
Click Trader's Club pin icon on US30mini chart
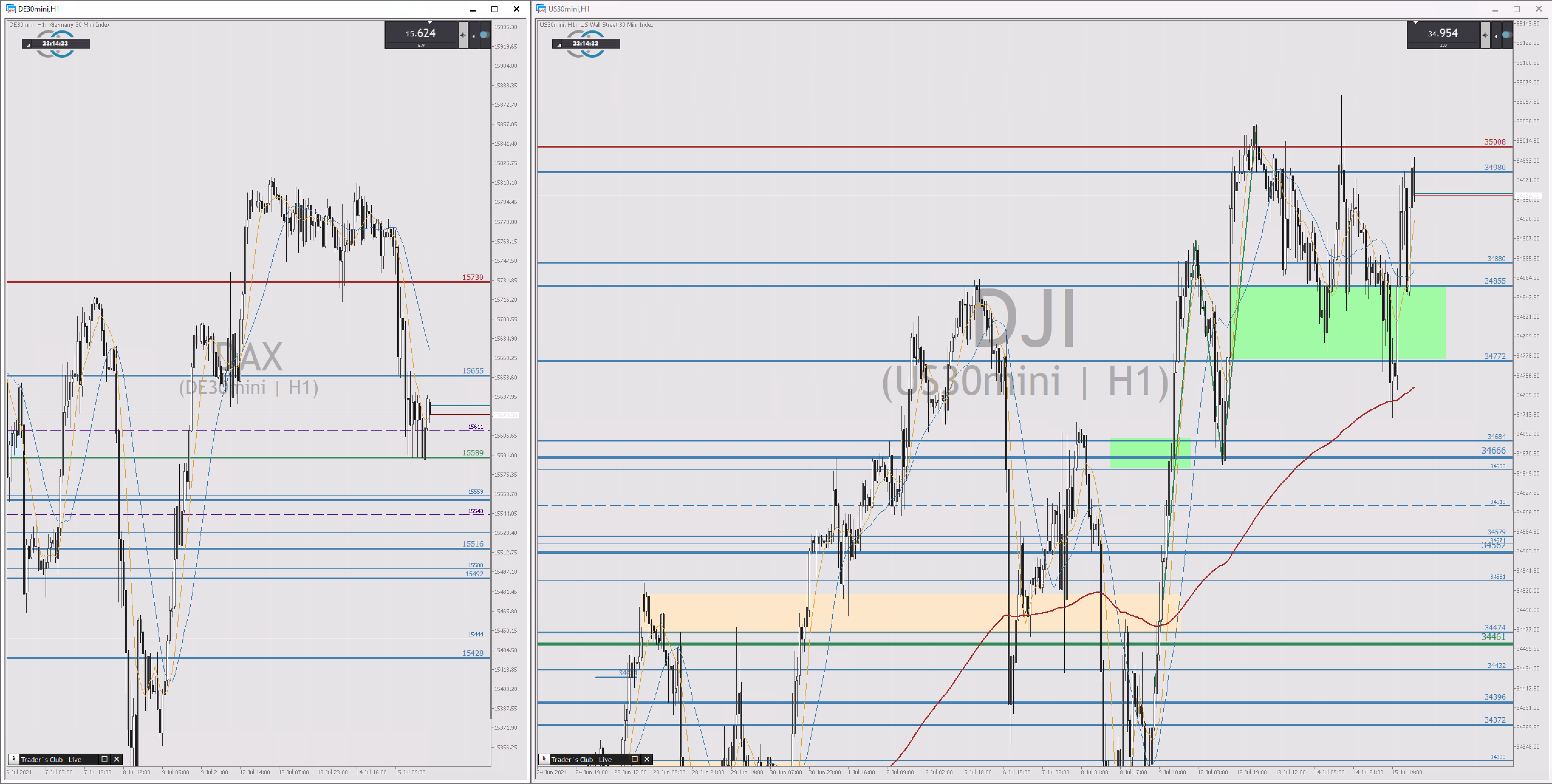[x=544, y=759]
